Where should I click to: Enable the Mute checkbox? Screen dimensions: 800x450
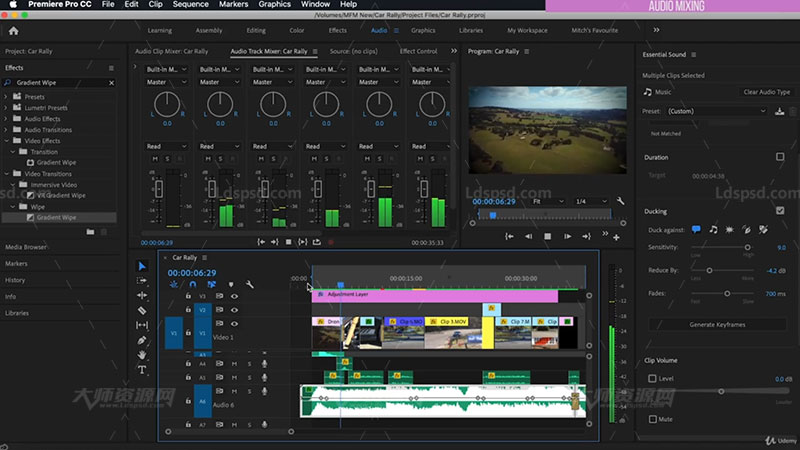point(653,419)
